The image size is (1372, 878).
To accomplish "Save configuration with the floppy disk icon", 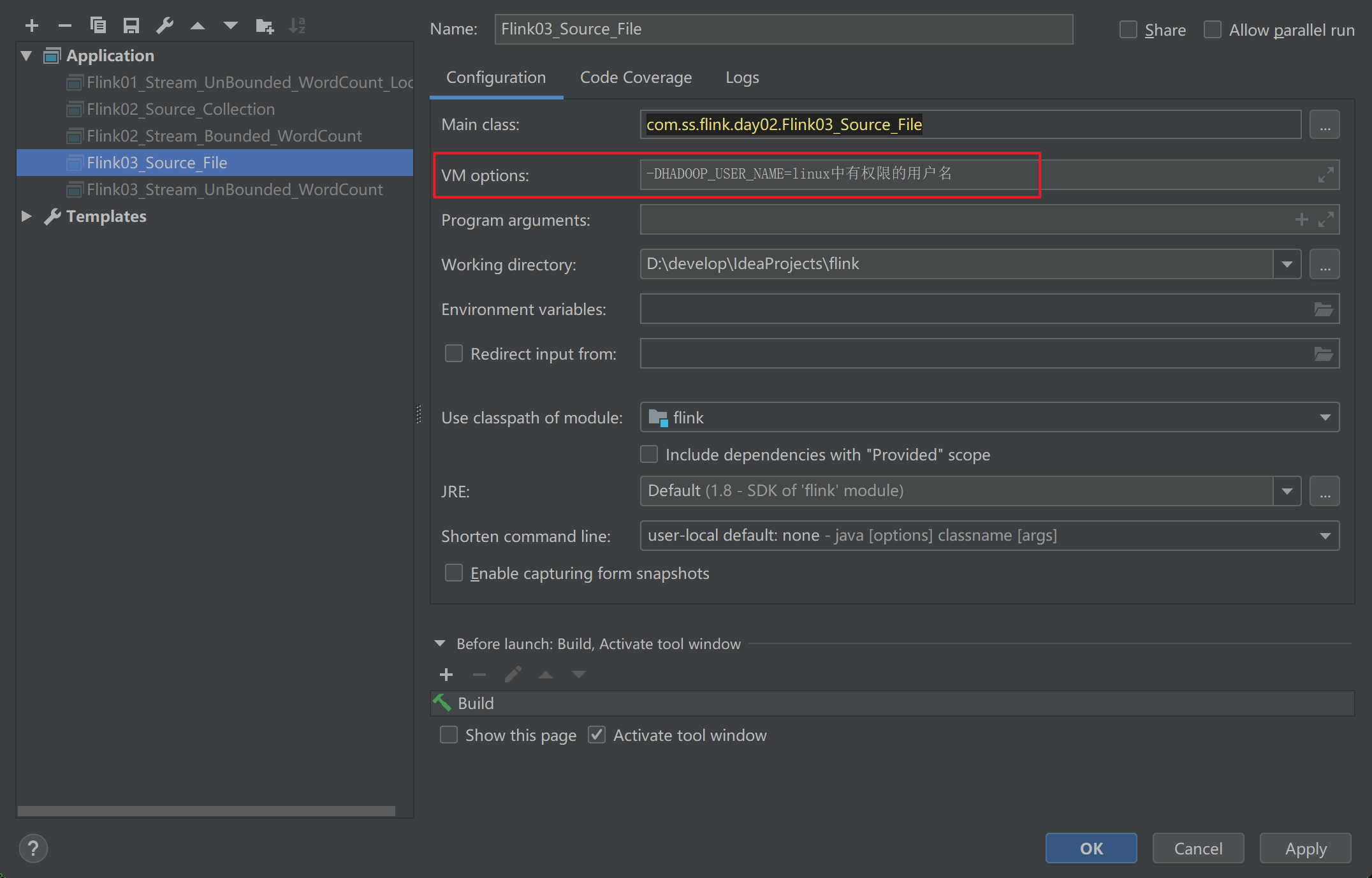I will [131, 26].
